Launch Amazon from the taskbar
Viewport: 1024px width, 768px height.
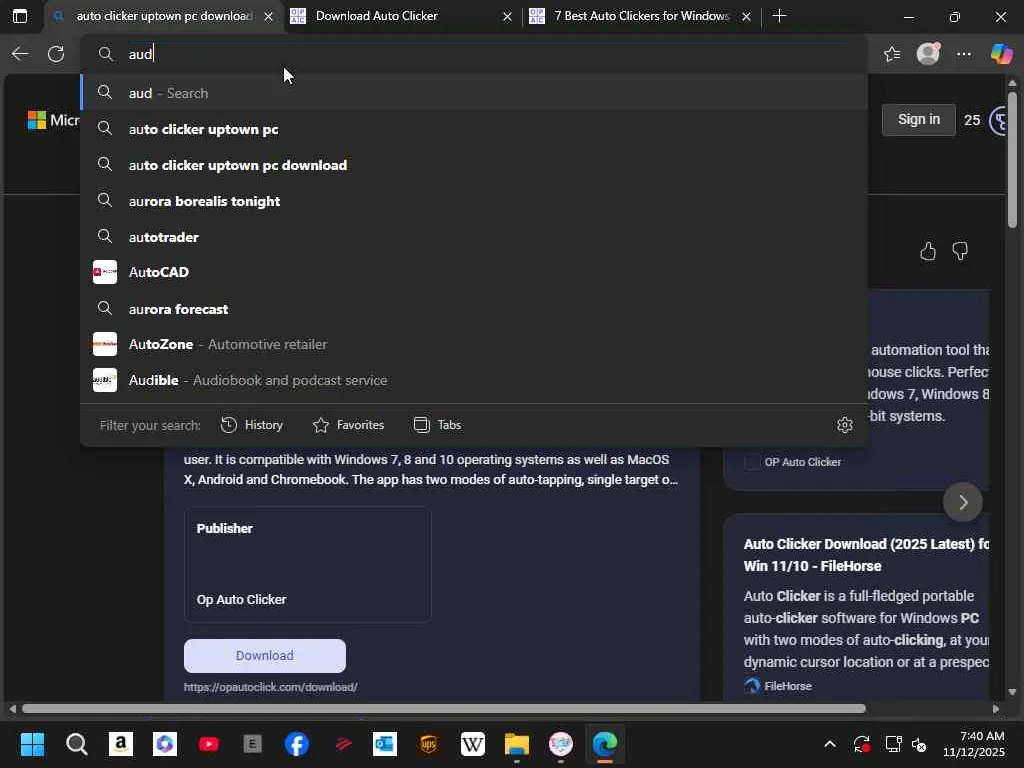pyautogui.click(x=121, y=744)
